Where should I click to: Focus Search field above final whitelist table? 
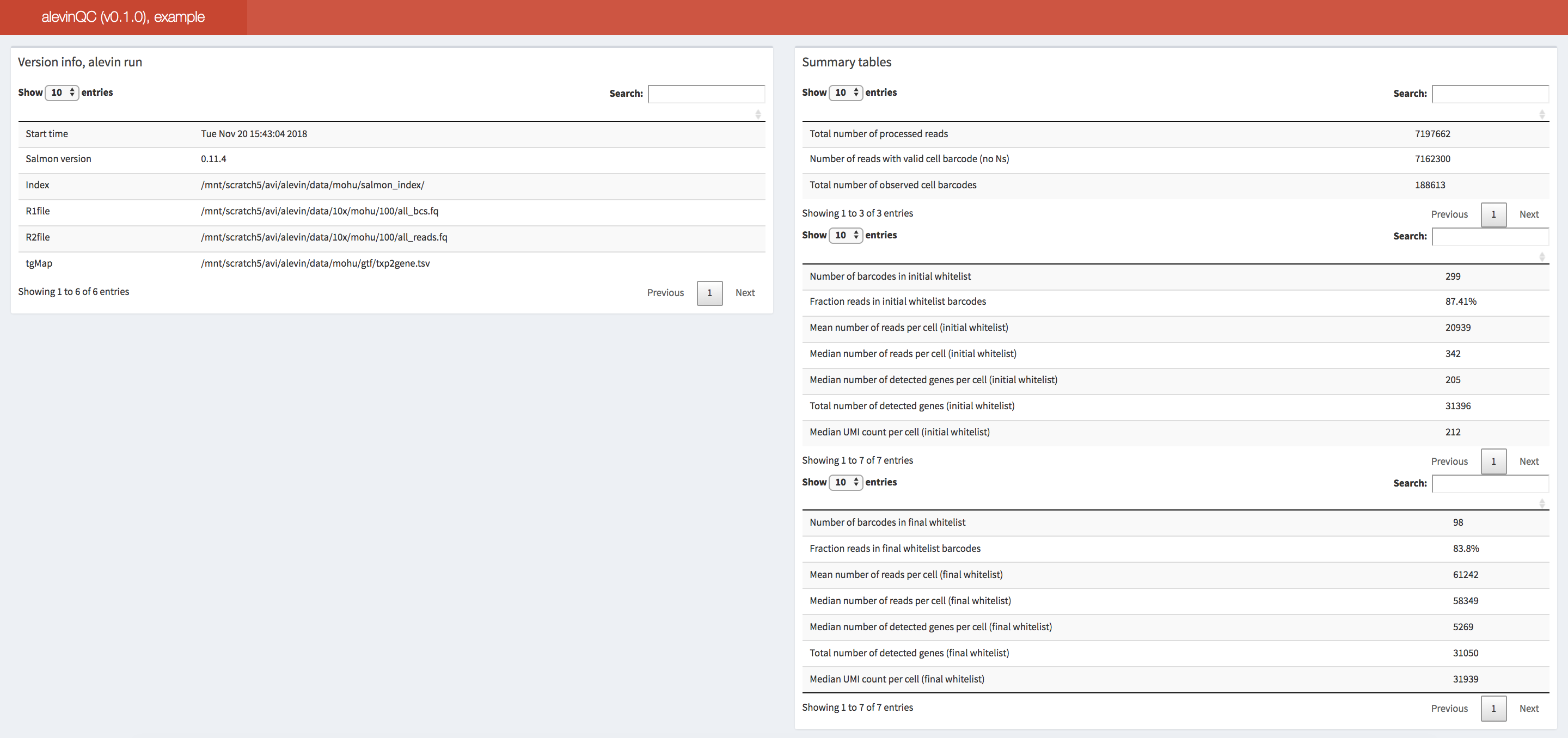pos(1490,484)
